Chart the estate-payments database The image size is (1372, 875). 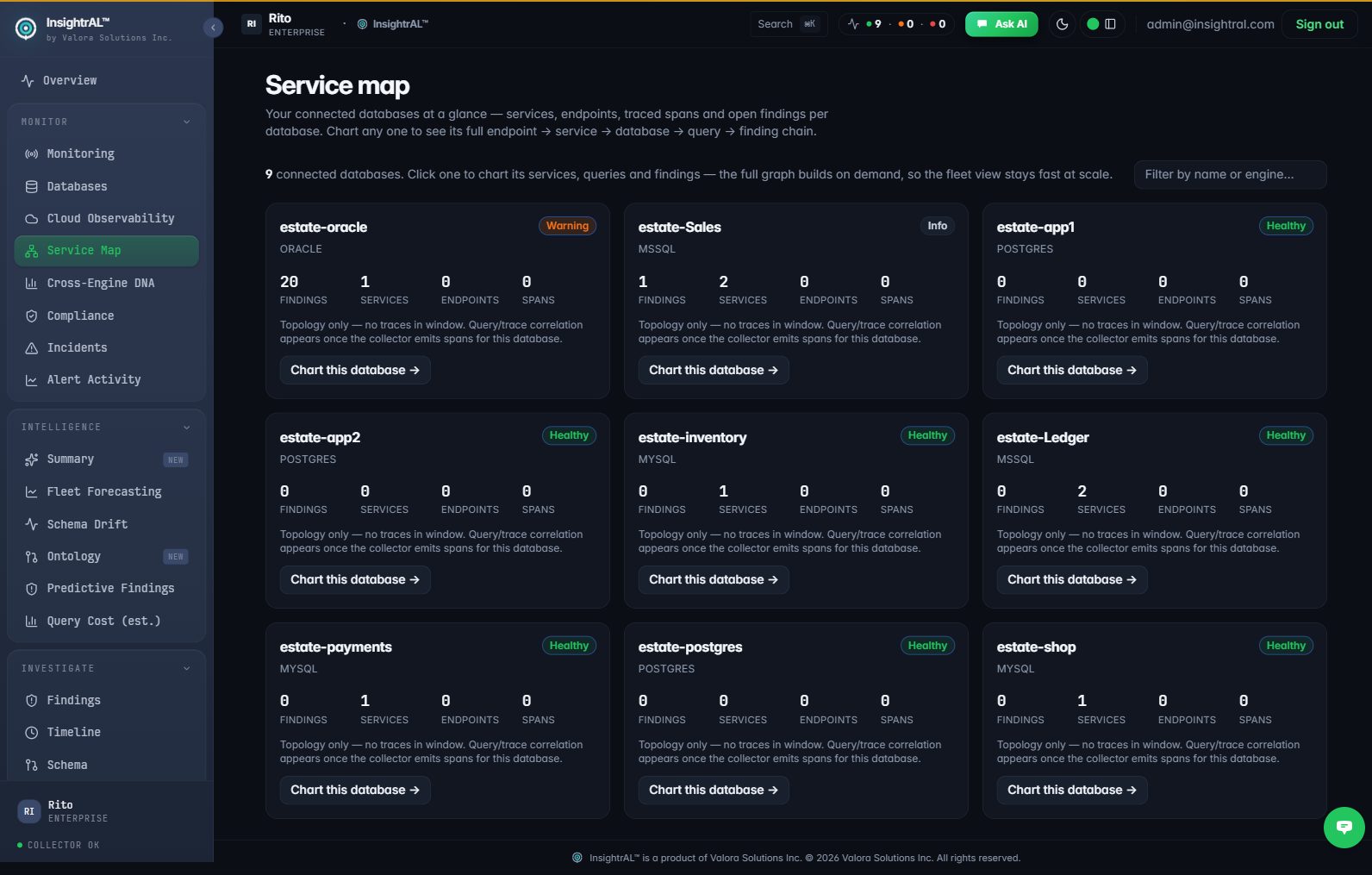[355, 790]
